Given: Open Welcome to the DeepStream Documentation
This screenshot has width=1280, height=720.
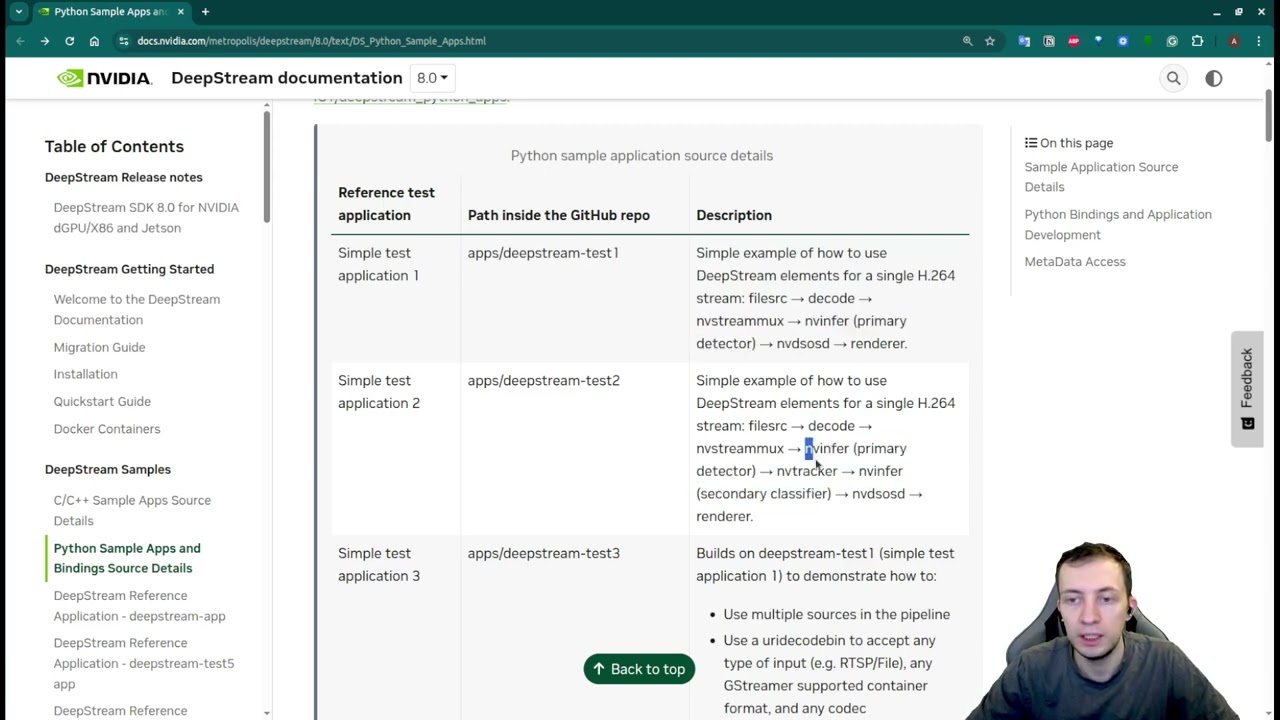Looking at the screenshot, I should (137, 309).
